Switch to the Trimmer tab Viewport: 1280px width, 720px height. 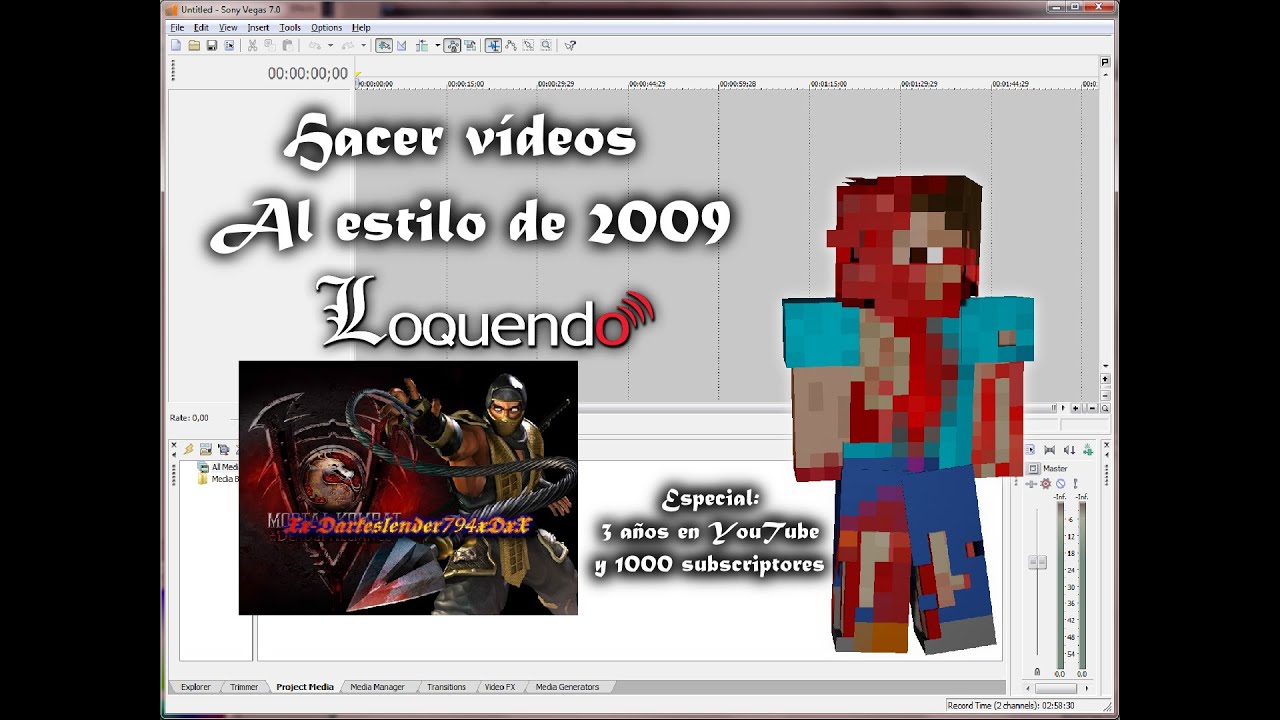pyautogui.click(x=244, y=687)
